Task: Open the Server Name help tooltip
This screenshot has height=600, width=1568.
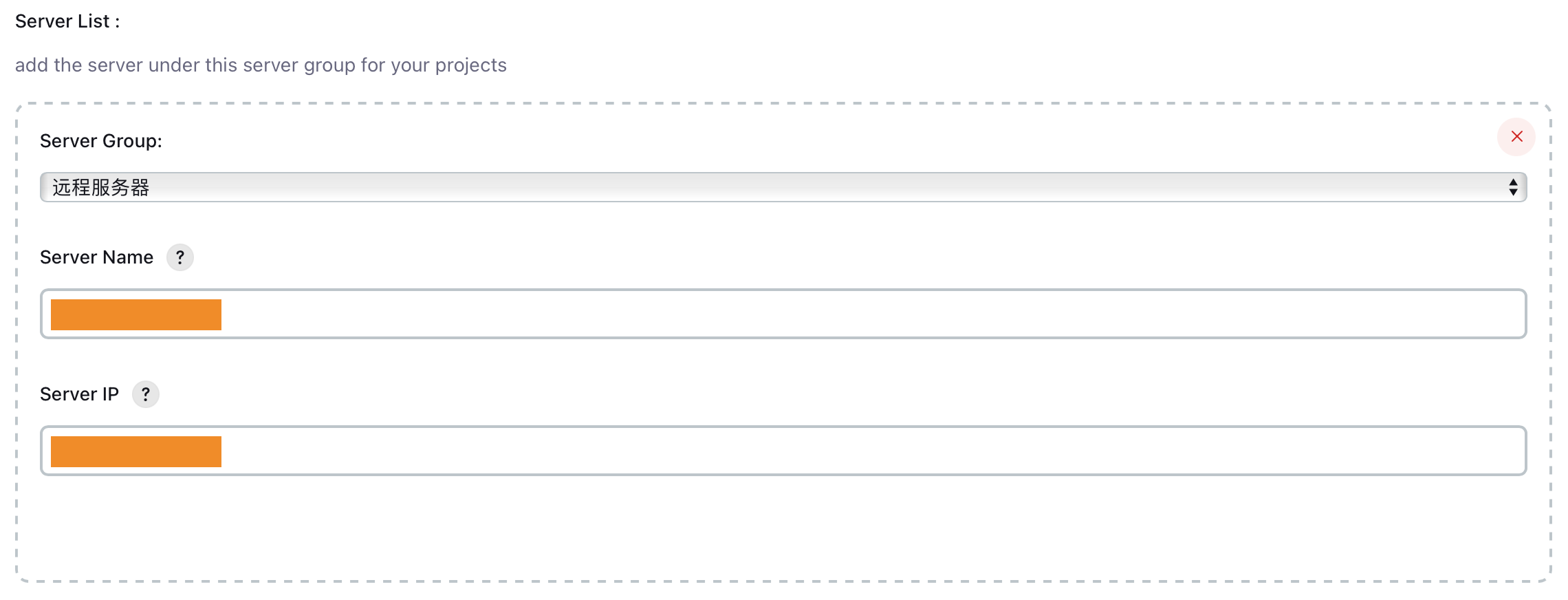Action: click(x=180, y=257)
